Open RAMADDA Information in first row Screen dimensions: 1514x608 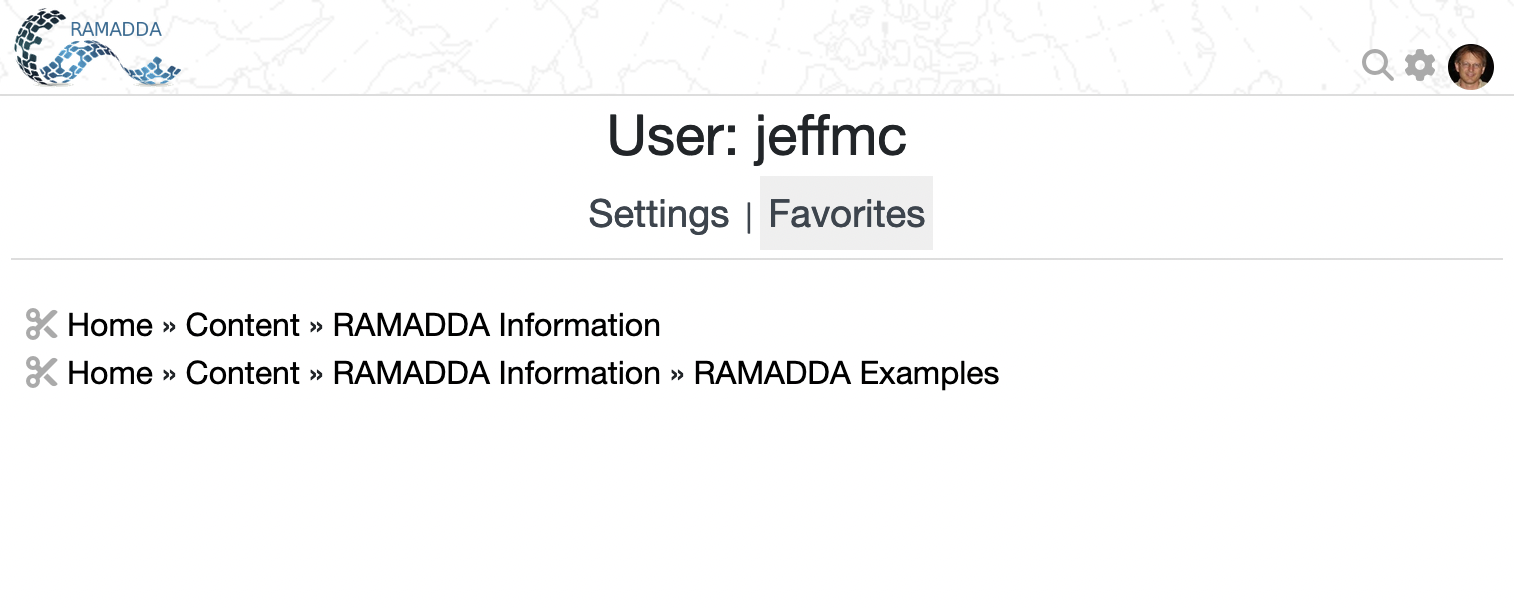pyautogui.click(x=496, y=325)
